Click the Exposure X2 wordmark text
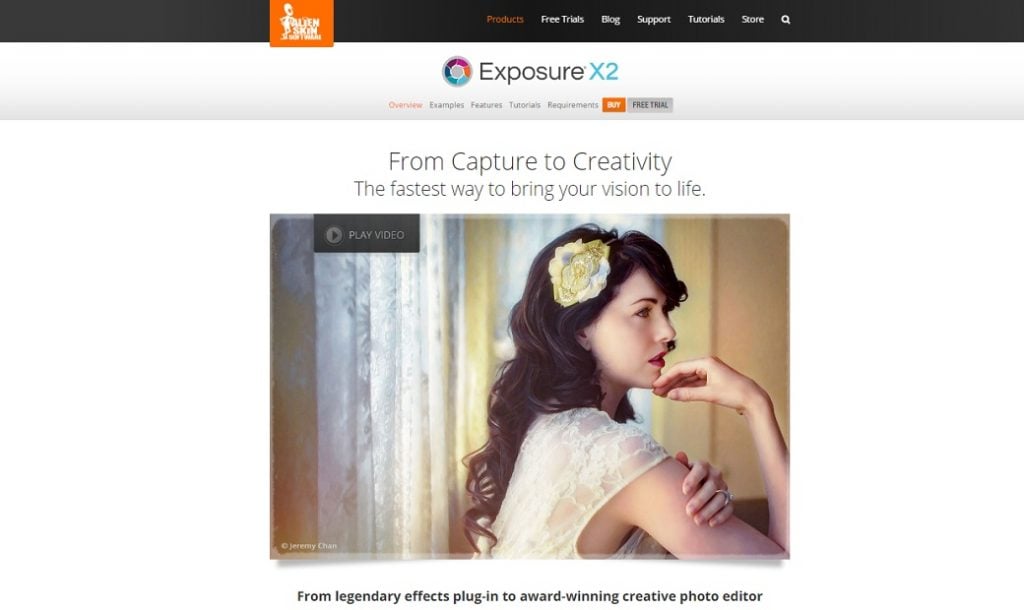Screen dimensions: 1024x610 point(547,71)
